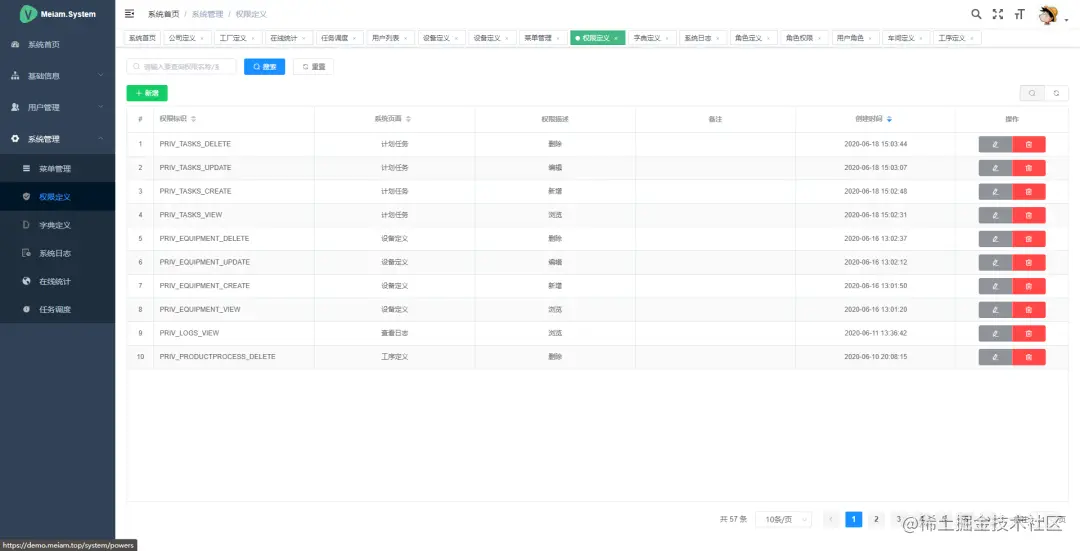Toggle fullscreen mode icon in header
Screen dimensions: 1080x551
(x=997, y=14)
